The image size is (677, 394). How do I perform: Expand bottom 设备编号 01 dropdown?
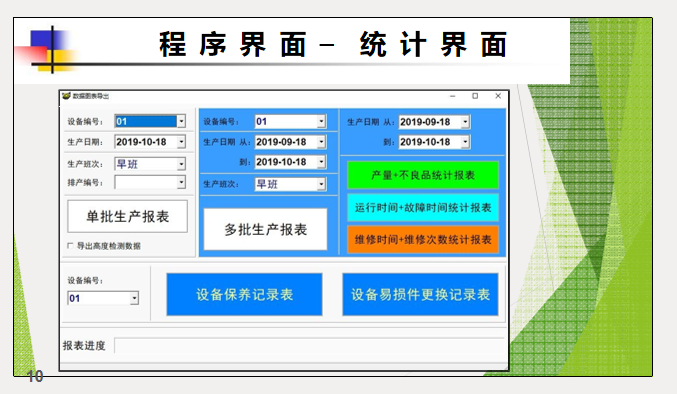click(134, 298)
